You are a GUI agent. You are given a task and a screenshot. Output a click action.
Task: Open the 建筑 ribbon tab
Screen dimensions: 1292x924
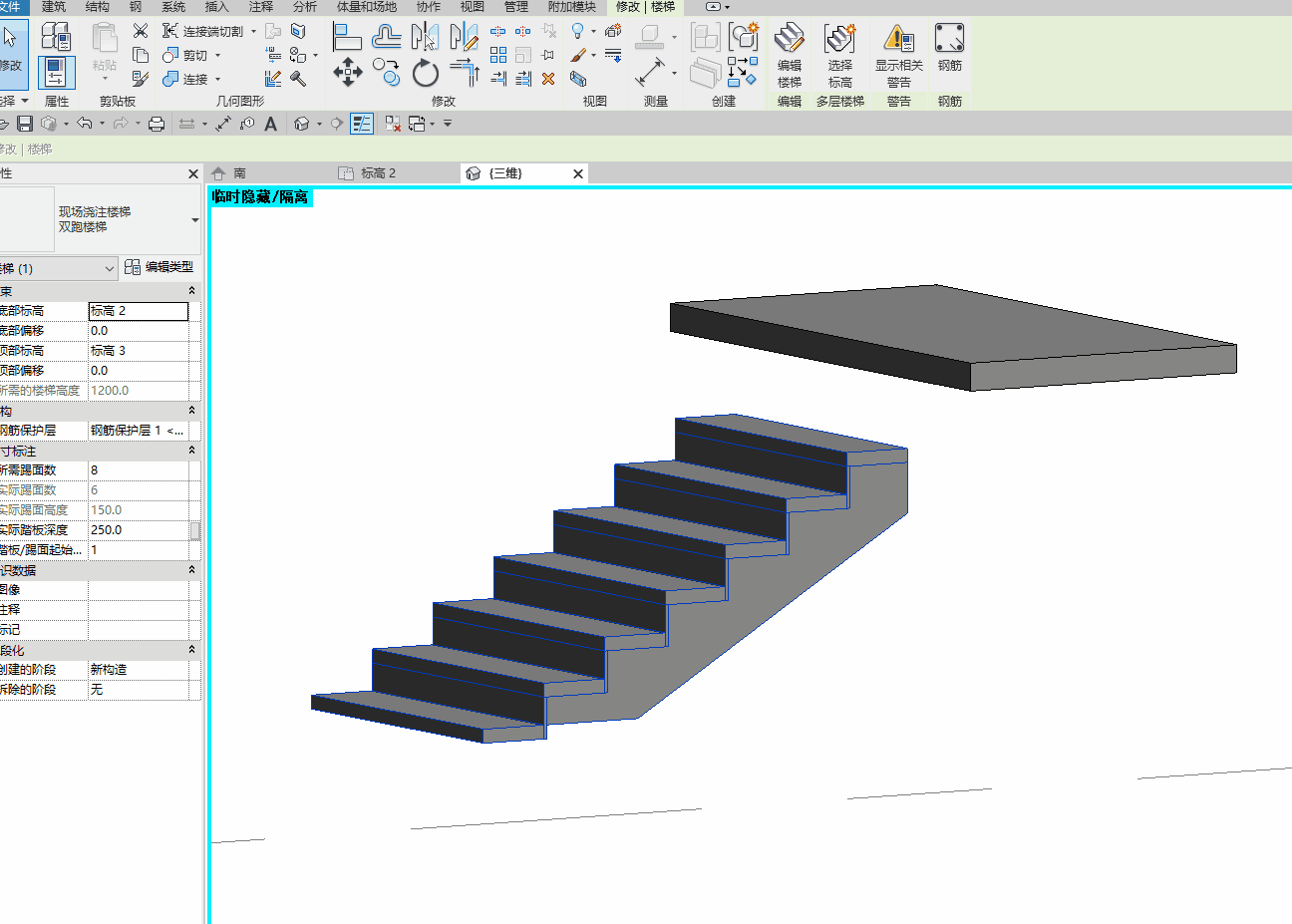click(54, 7)
